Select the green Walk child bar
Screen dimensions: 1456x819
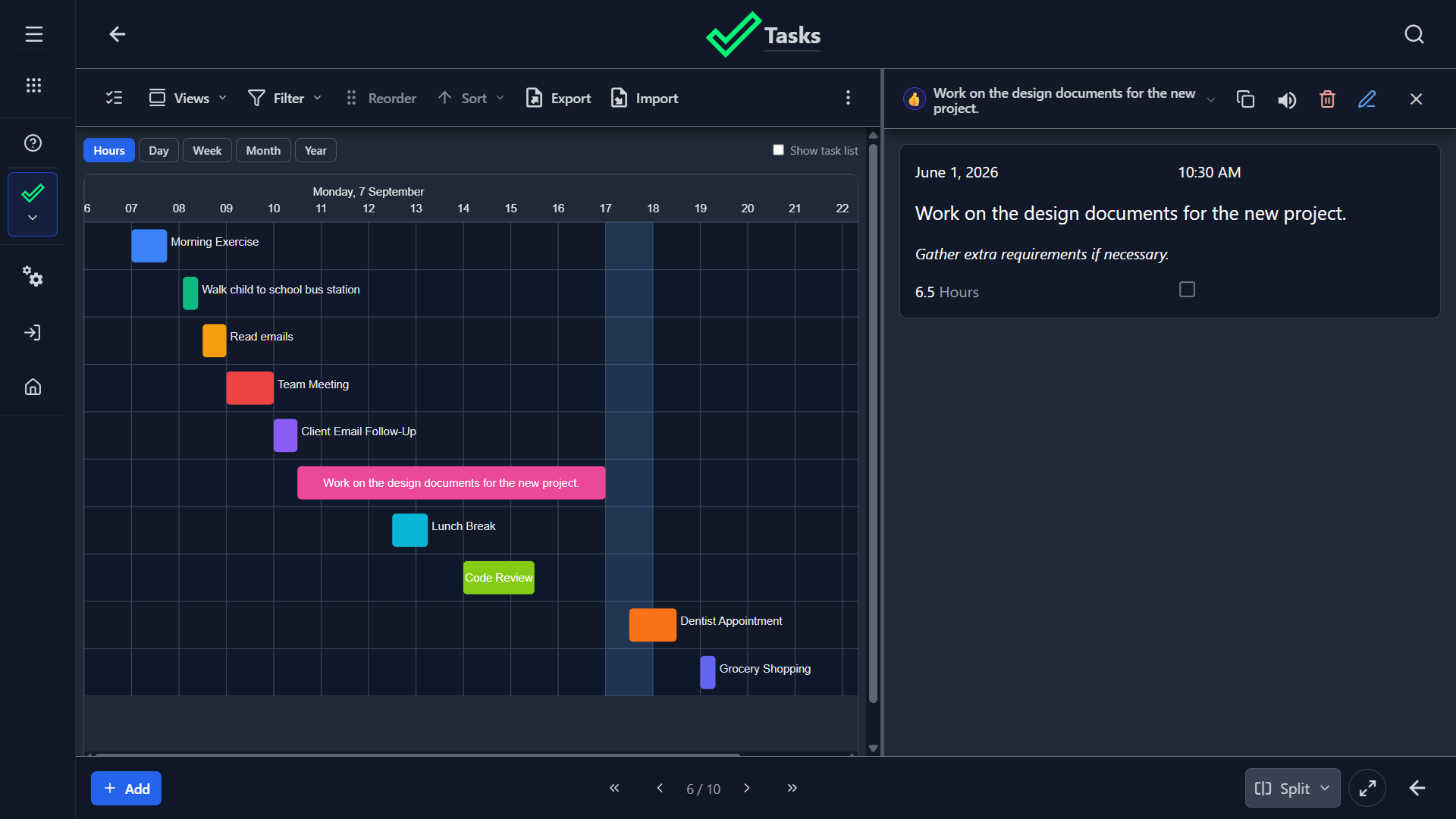(190, 293)
